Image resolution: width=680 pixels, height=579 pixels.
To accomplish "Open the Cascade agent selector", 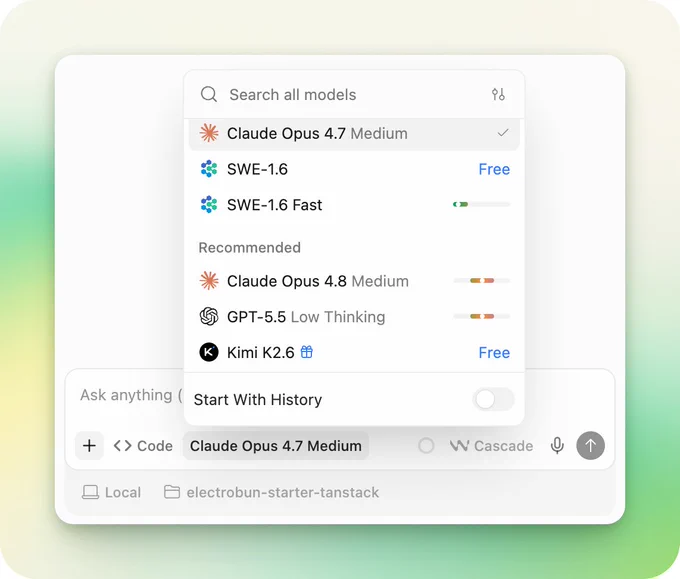I will click(491, 445).
